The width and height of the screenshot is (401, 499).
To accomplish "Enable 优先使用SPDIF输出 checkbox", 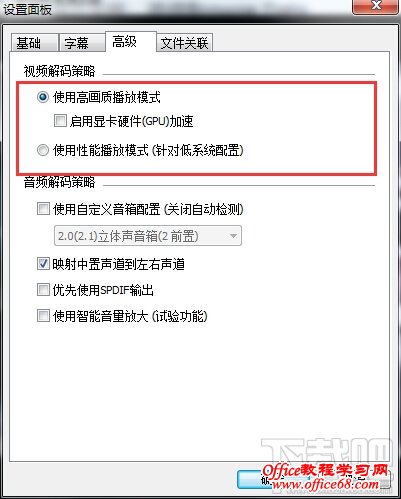I will click(x=43, y=289).
